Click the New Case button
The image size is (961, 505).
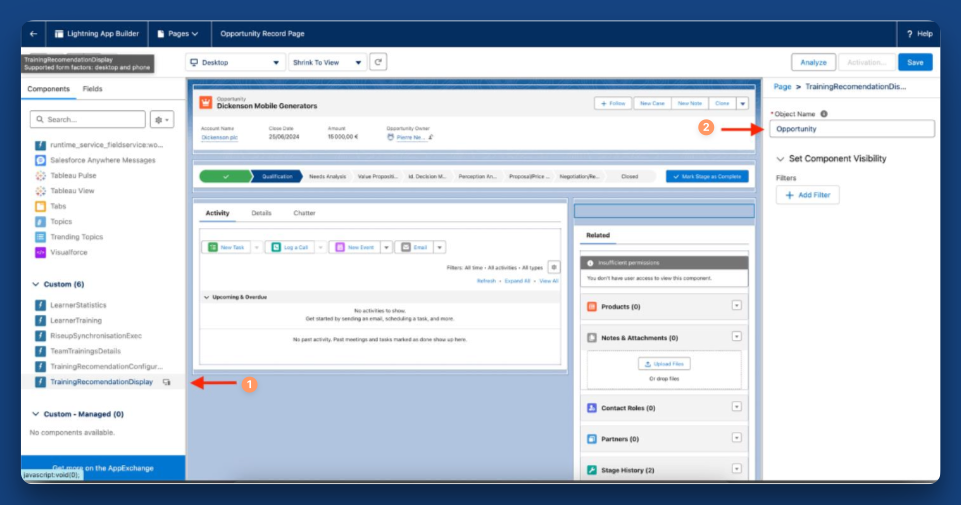(652, 104)
